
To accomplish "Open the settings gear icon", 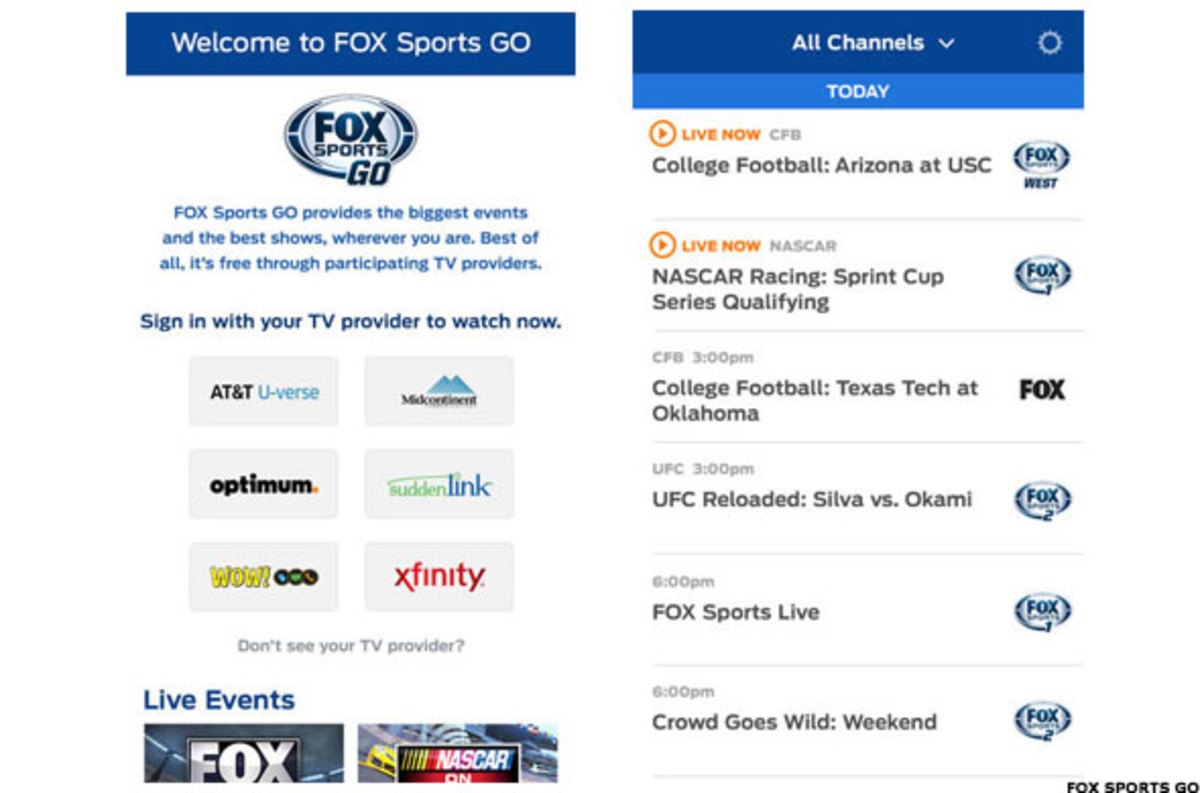I will click(1049, 43).
